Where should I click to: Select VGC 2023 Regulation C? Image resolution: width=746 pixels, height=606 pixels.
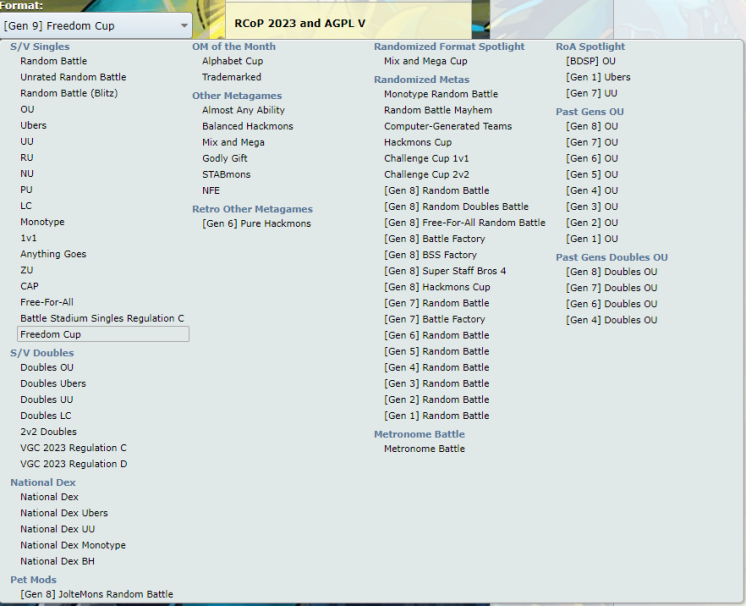point(73,448)
